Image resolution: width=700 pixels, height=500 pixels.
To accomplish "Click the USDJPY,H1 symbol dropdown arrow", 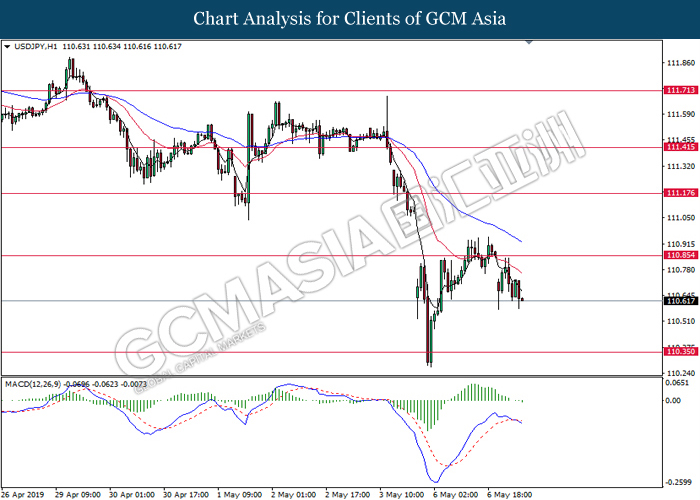I will point(7,46).
